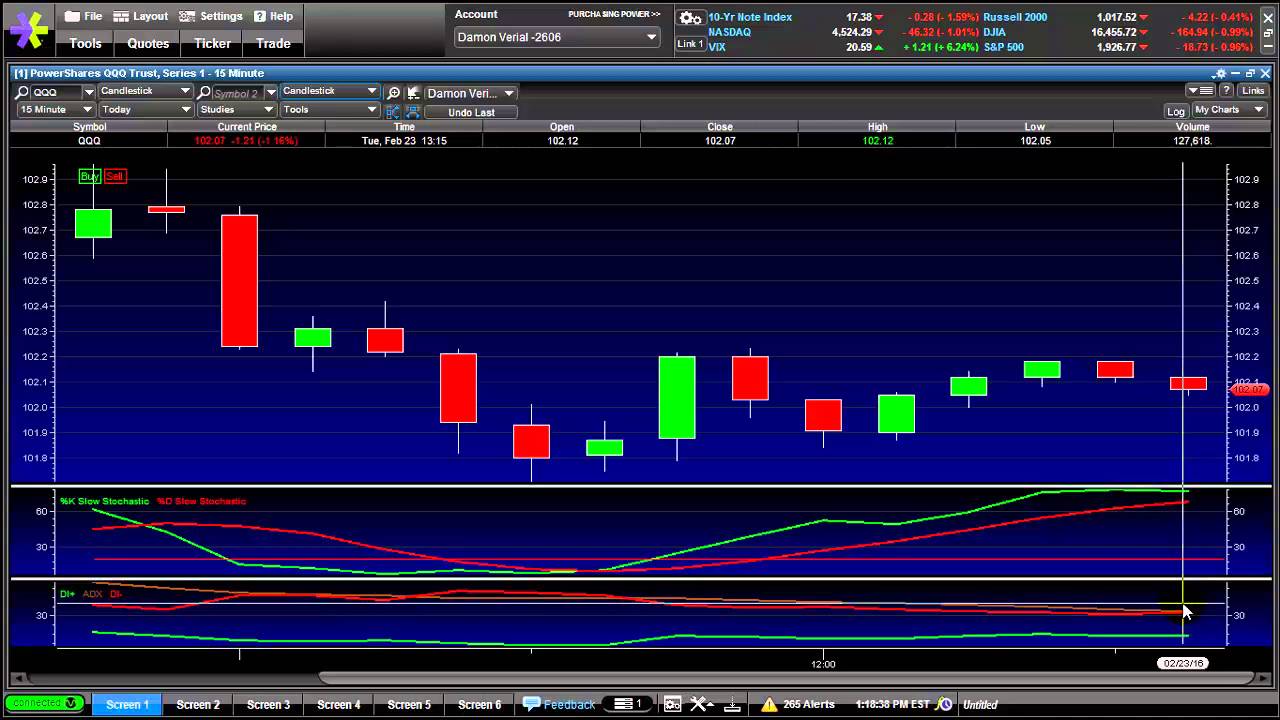This screenshot has height=720, width=1280.
Task: Open the Today date range dropdown
Action: tap(145, 109)
